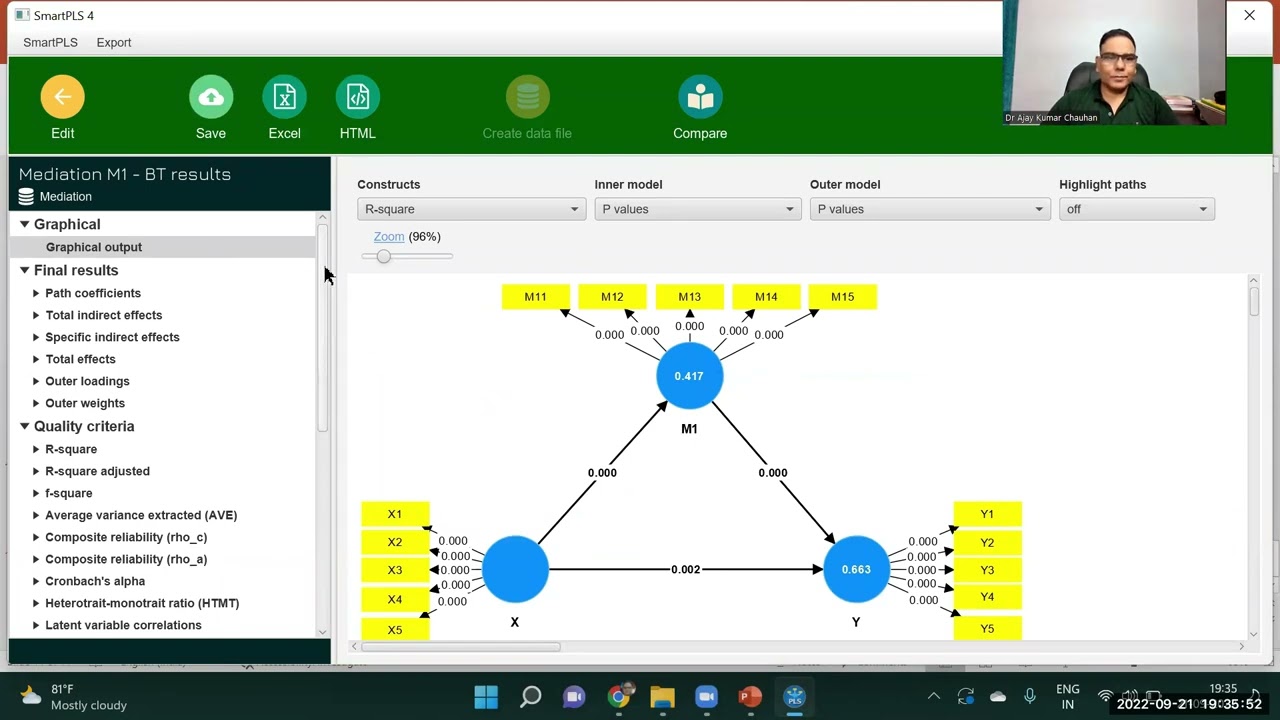Show hidden system tray icons
The height and width of the screenshot is (720, 1280).
[x=934, y=697]
